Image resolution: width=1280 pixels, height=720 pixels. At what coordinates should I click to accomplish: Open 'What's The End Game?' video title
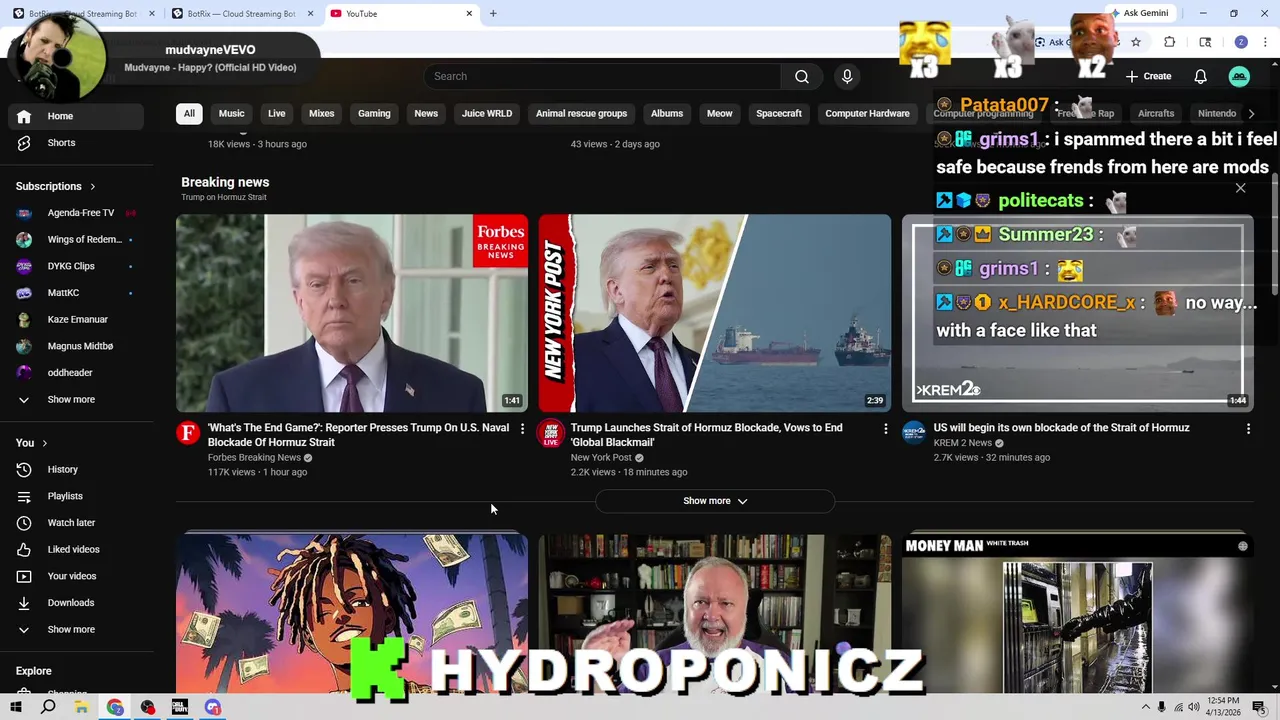click(358, 435)
